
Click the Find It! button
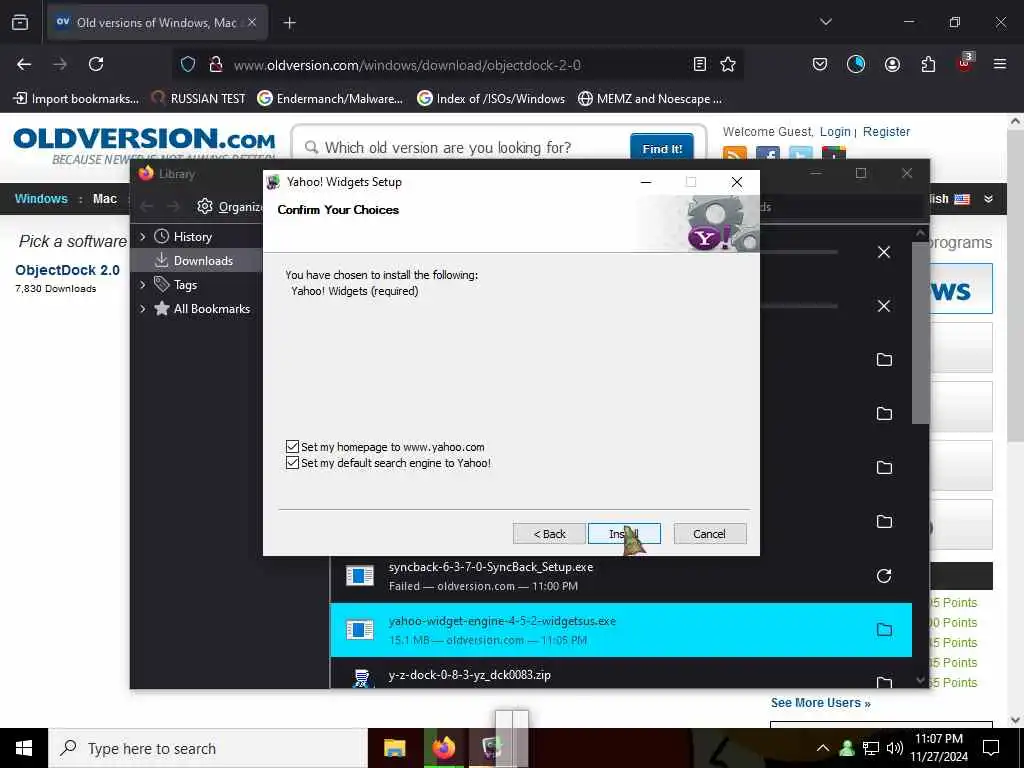pos(662,148)
